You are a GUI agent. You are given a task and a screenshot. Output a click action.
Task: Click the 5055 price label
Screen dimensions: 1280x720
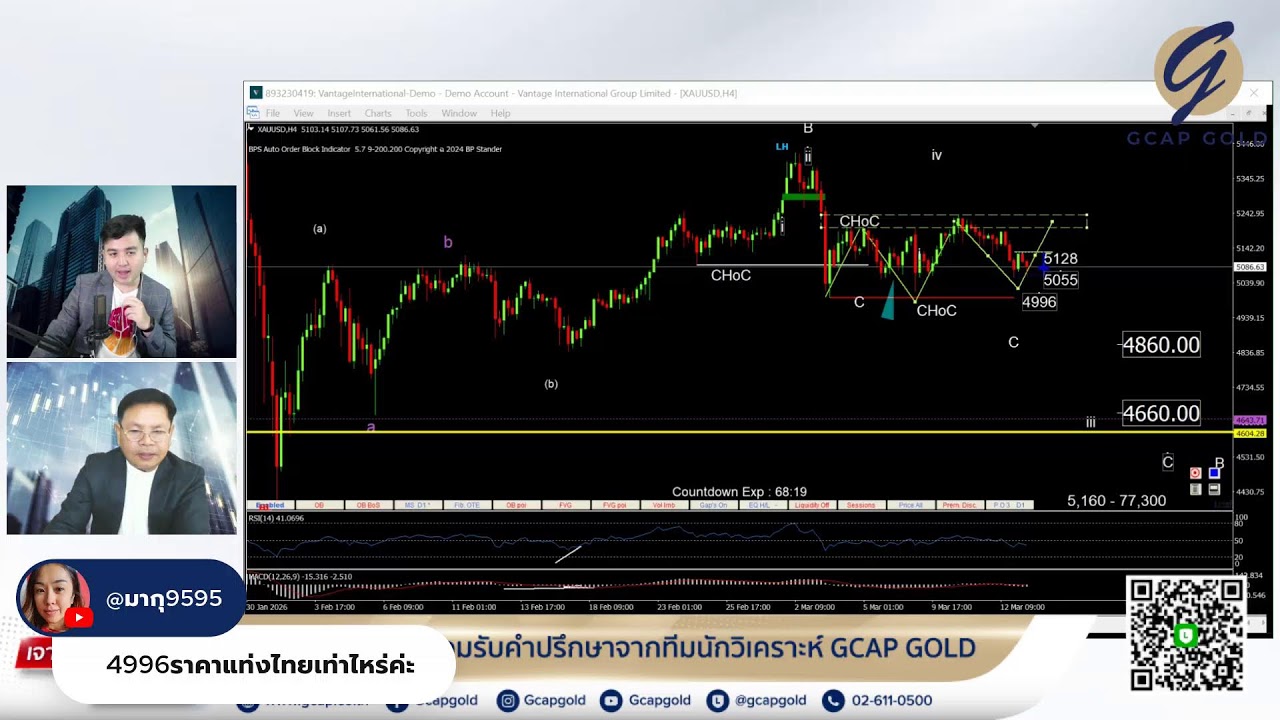coord(1060,280)
